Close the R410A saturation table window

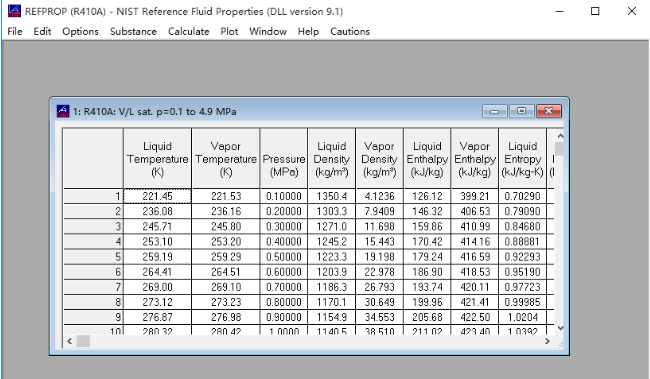tap(549, 111)
